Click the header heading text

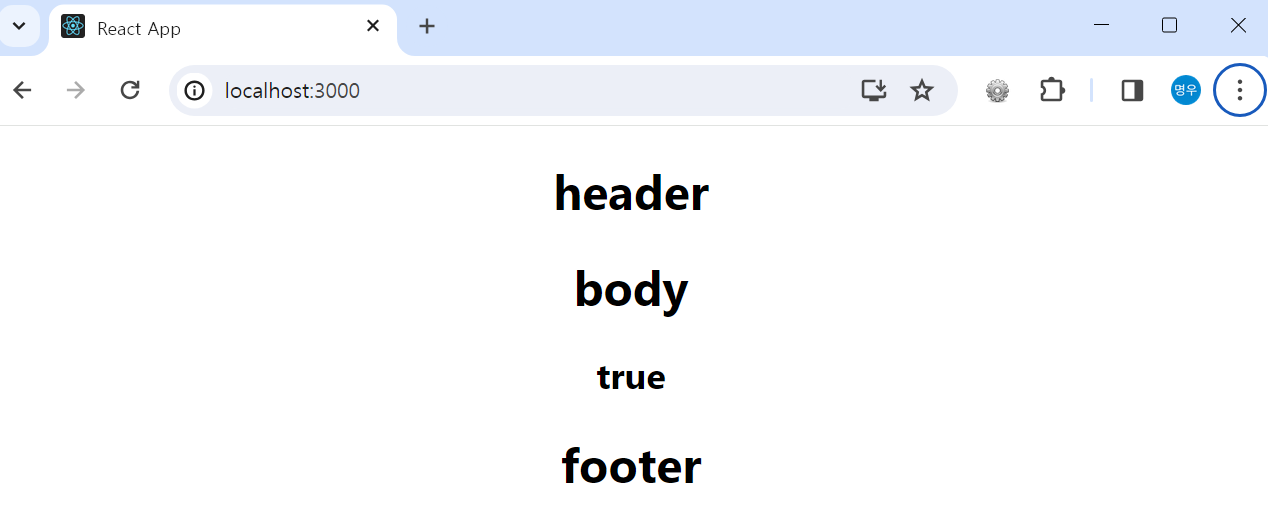[631, 193]
